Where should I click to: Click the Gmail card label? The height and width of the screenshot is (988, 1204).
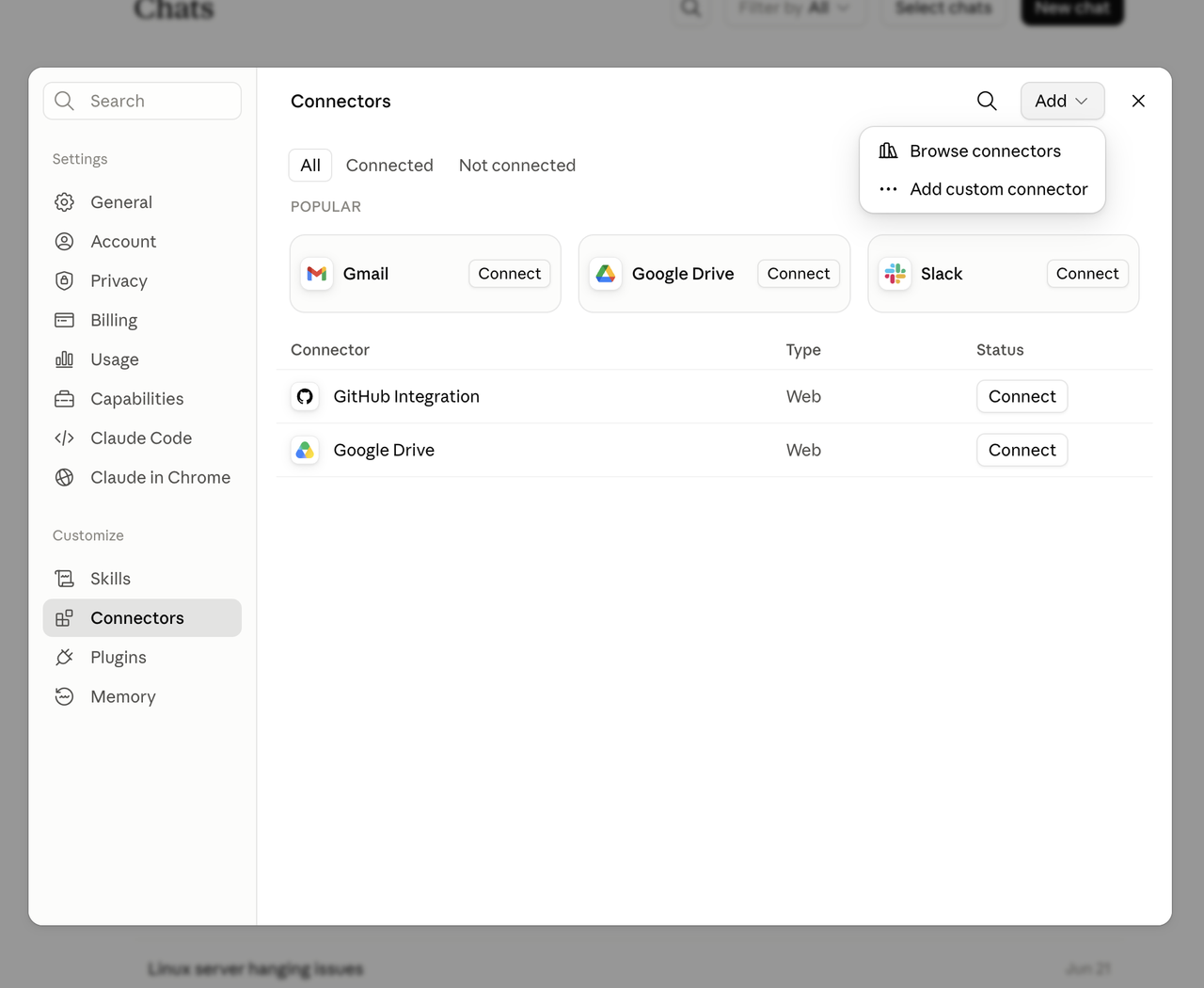[x=366, y=274]
